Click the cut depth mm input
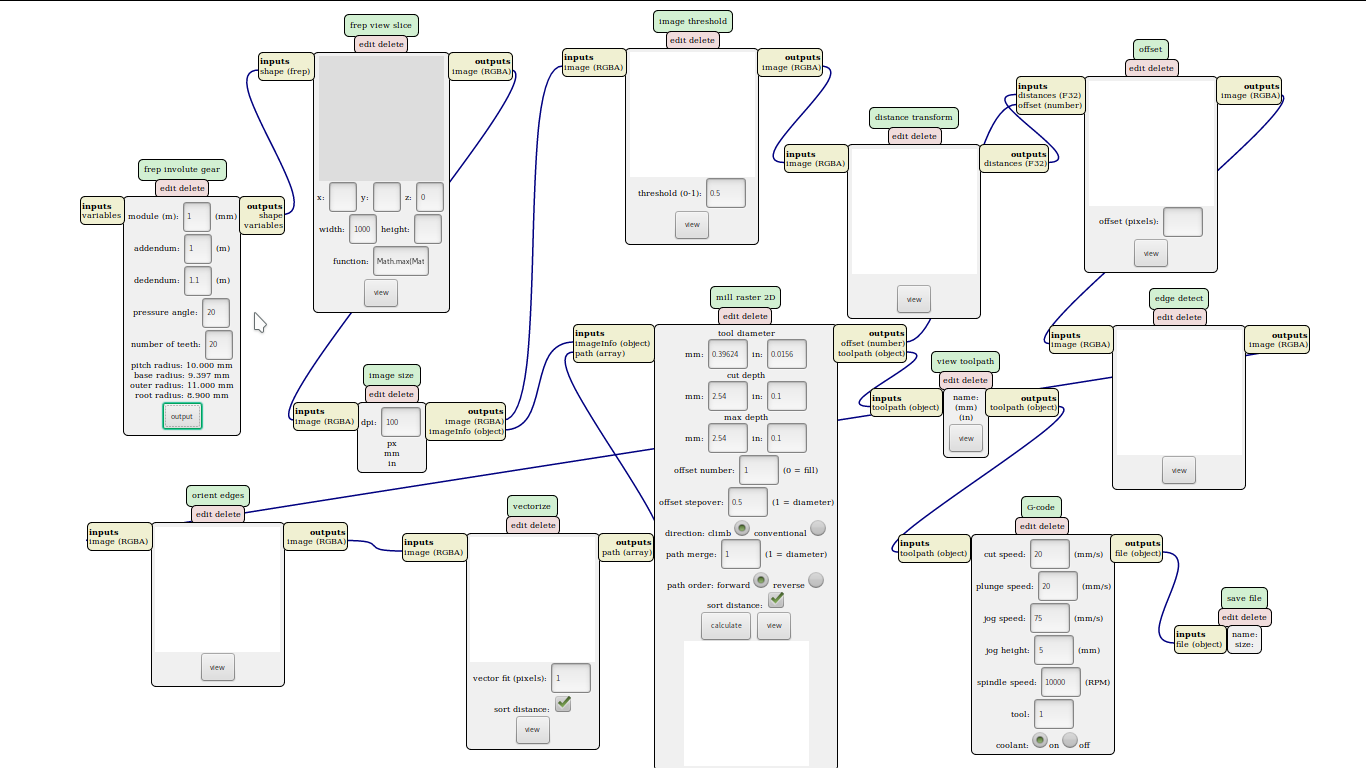The height and width of the screenshot is (768, 1366). click(728, 396)
